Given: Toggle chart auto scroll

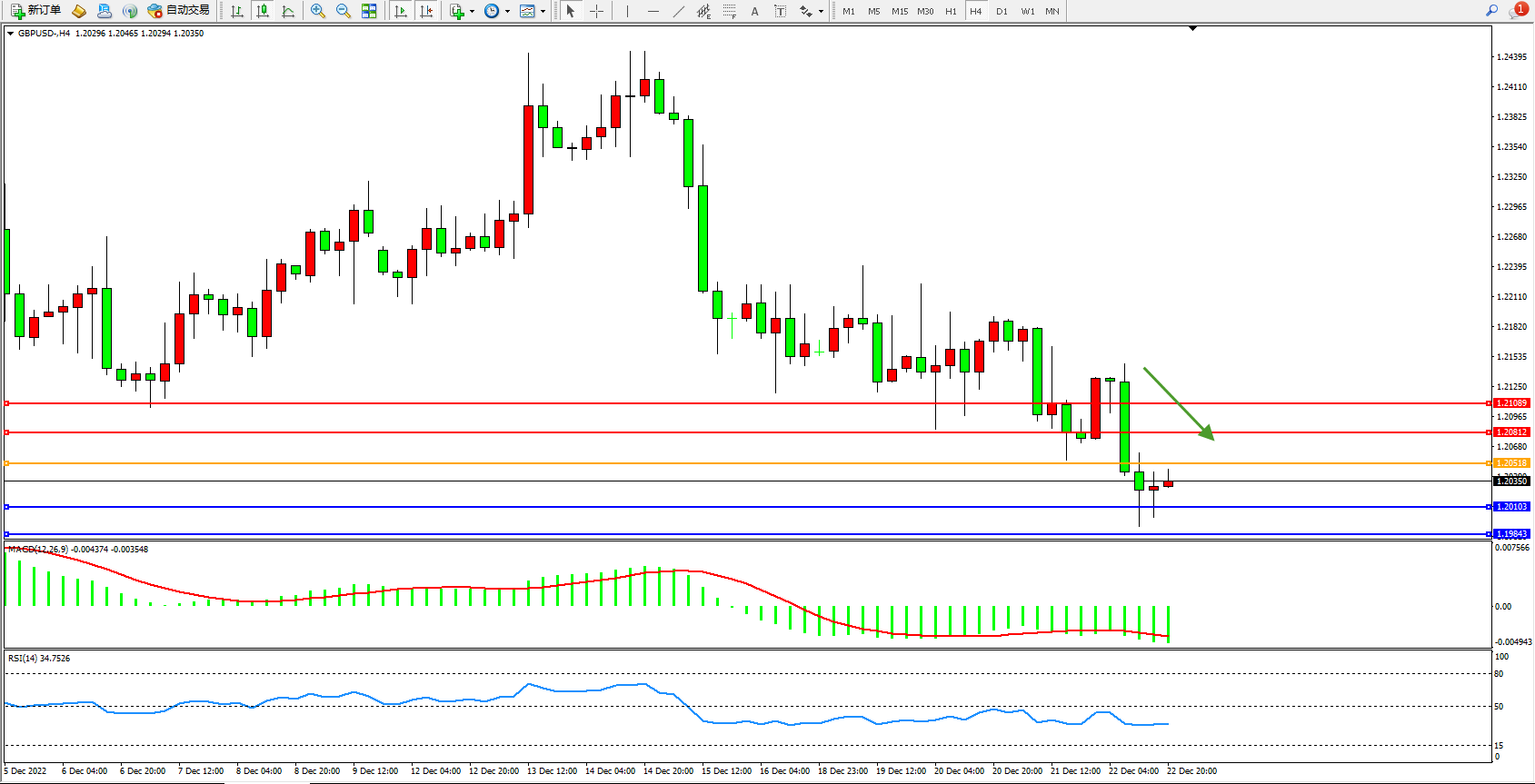Looking at the screenshot, I should point(401,11).
